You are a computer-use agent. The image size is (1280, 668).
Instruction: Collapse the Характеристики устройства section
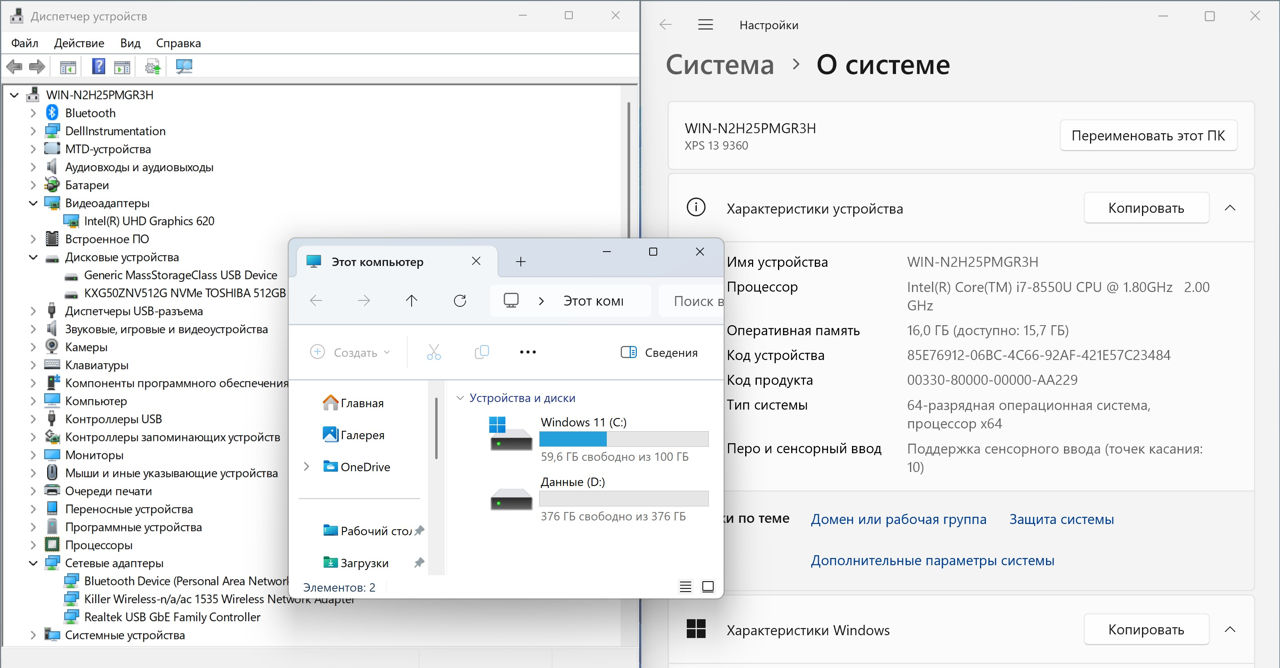(1230, 208)
